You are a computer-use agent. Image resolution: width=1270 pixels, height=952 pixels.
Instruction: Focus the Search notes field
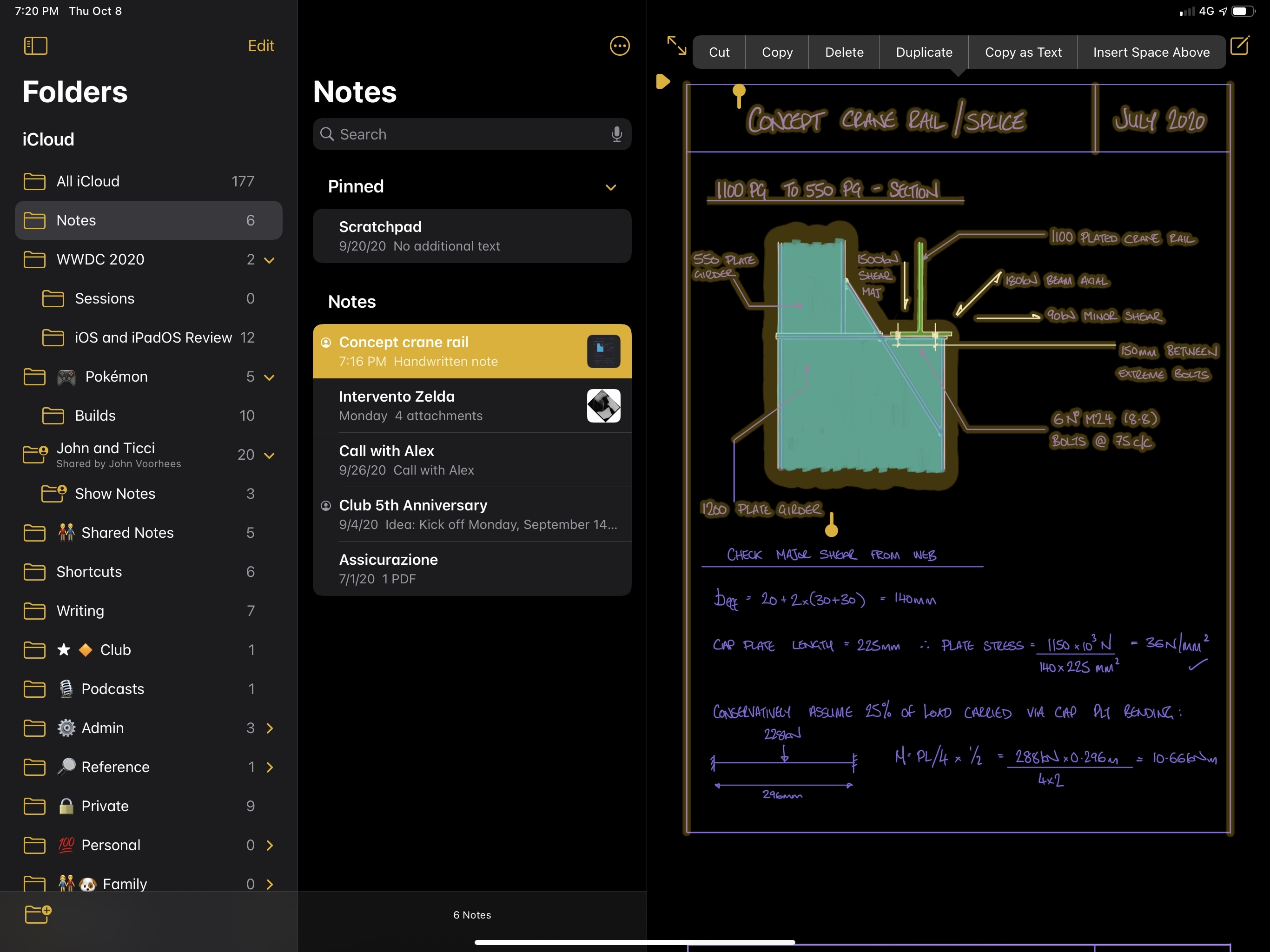coord(472,134)
